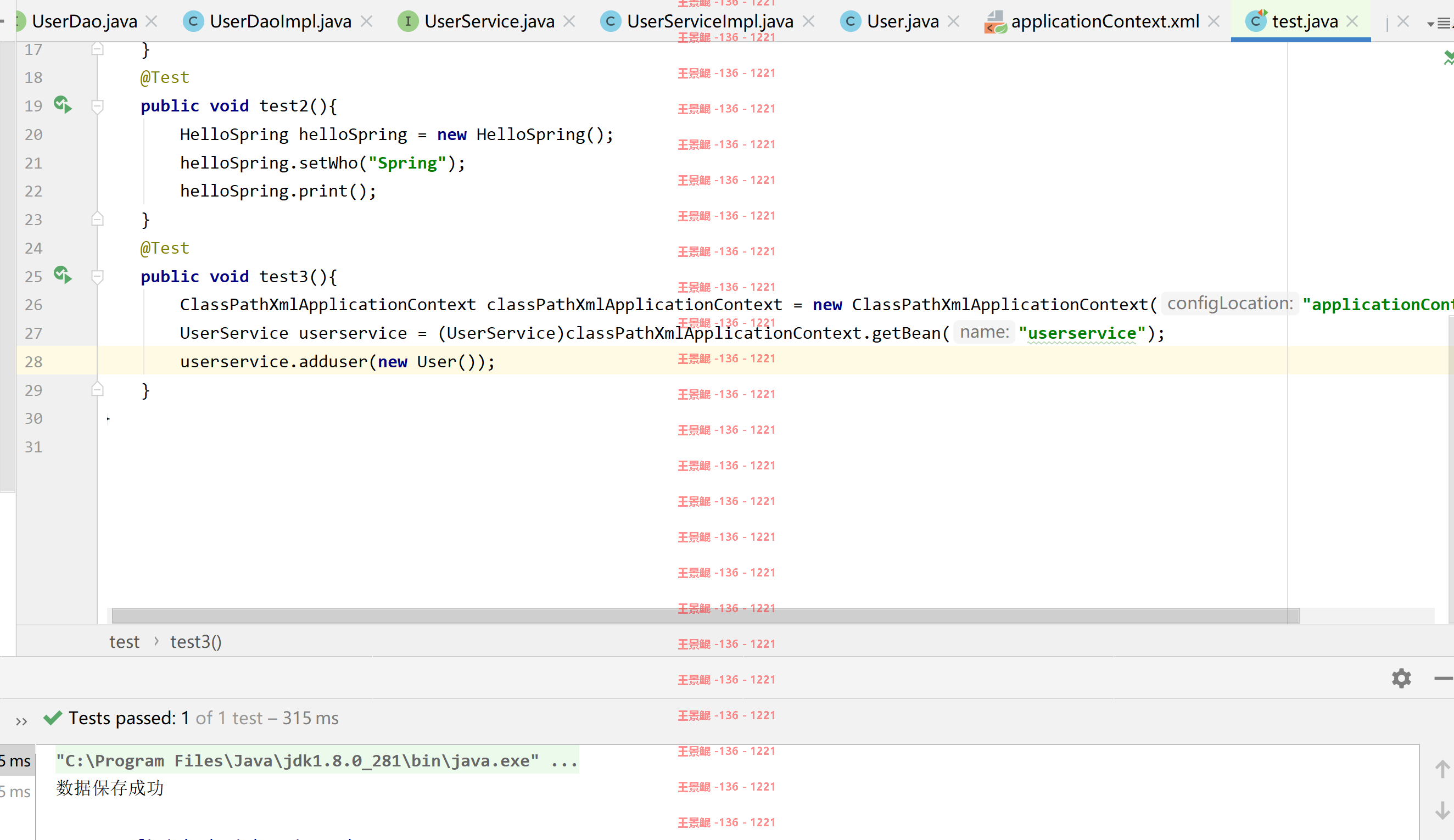Switch to the UserDao.java tab
The width and height of the screenshot is (1454, 840).
tap(84, 21)
